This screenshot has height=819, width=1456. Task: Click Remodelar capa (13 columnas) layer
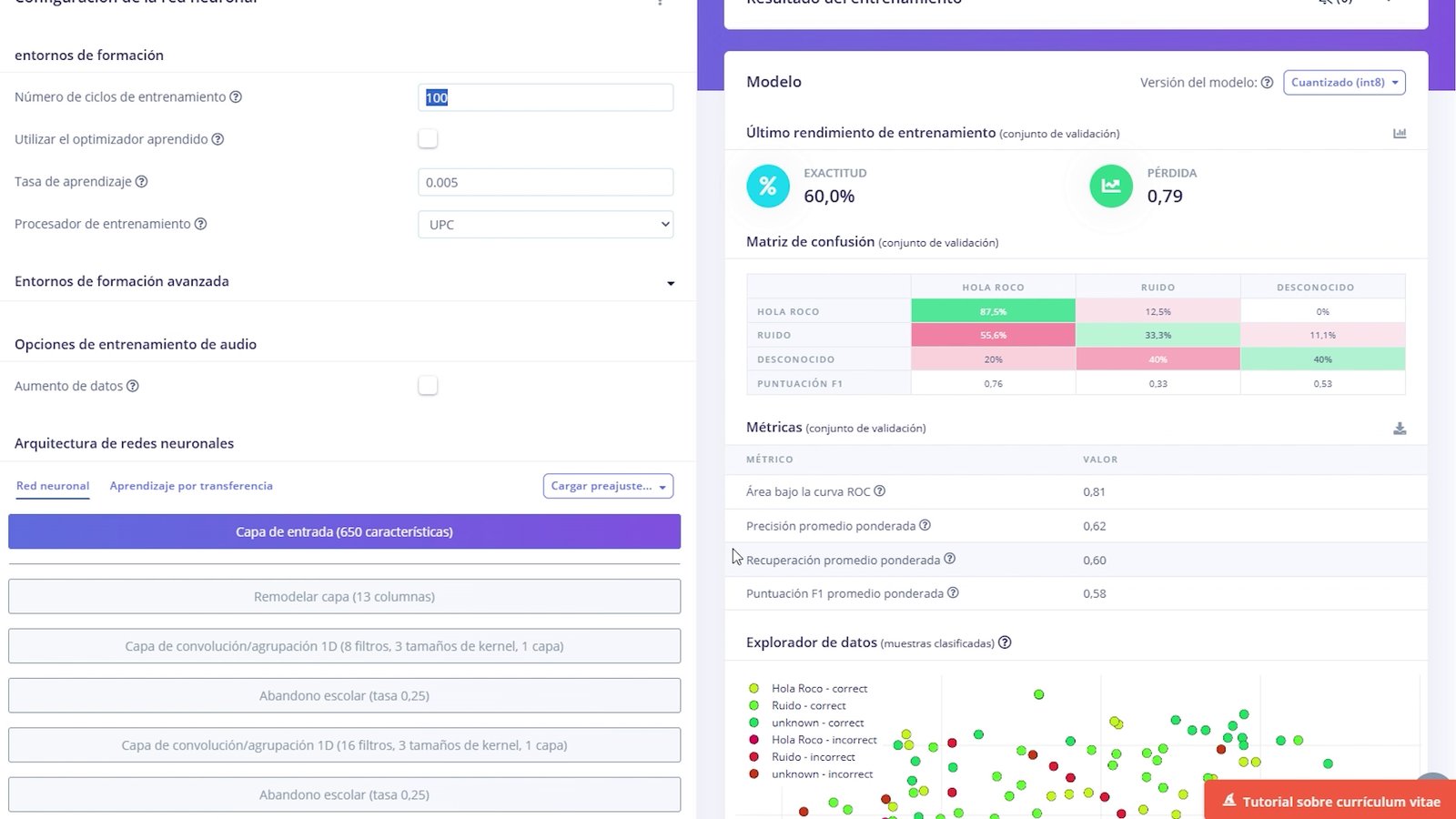point(344,597)
